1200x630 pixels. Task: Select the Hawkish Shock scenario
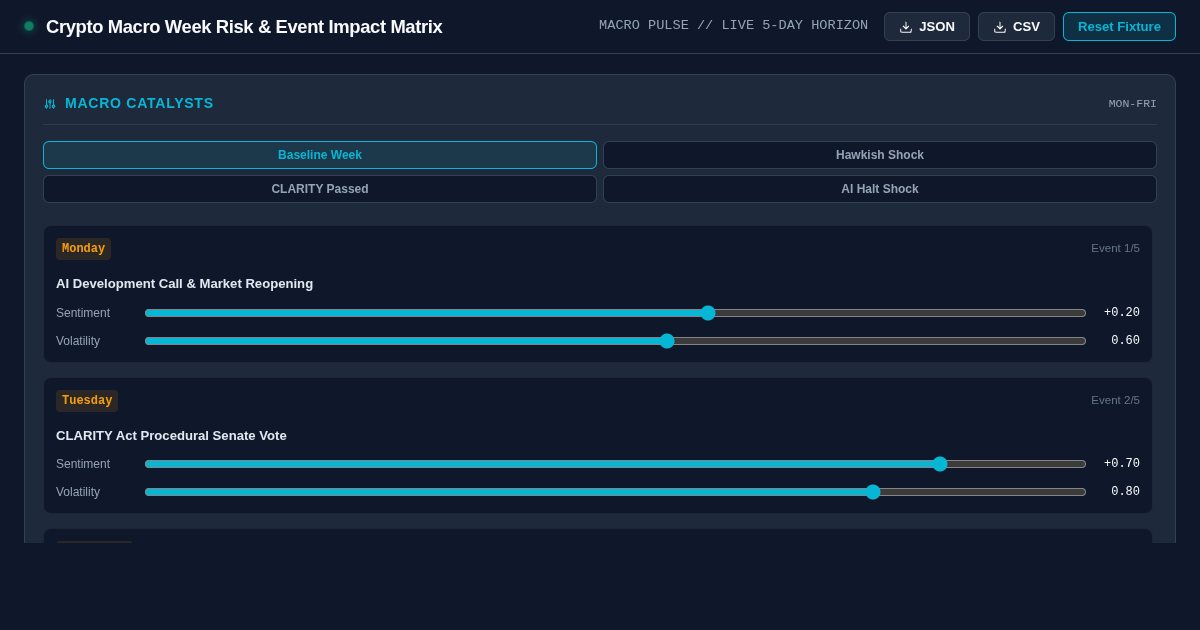click(880, 155)
